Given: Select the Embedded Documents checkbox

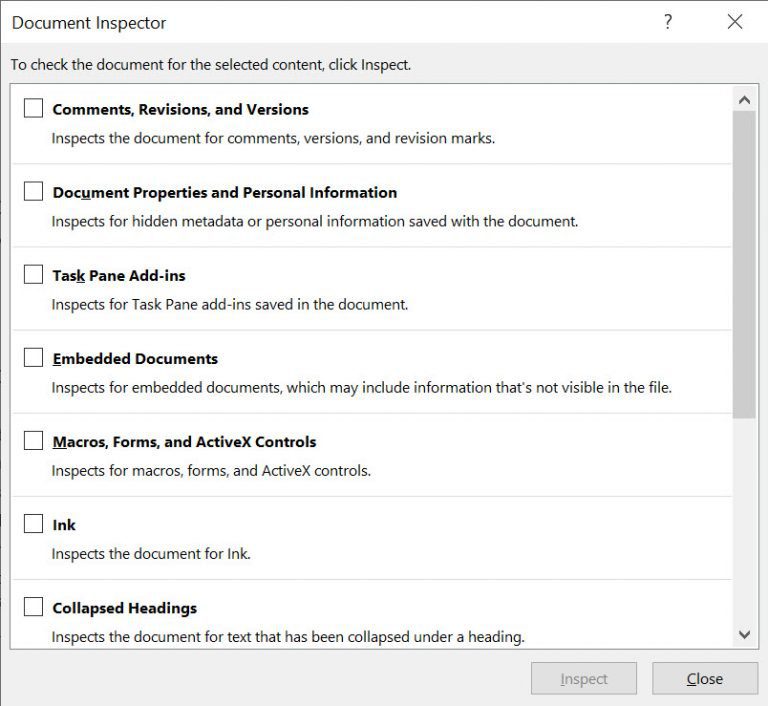Looking at the screenshot, I should (x=33, y=357).
